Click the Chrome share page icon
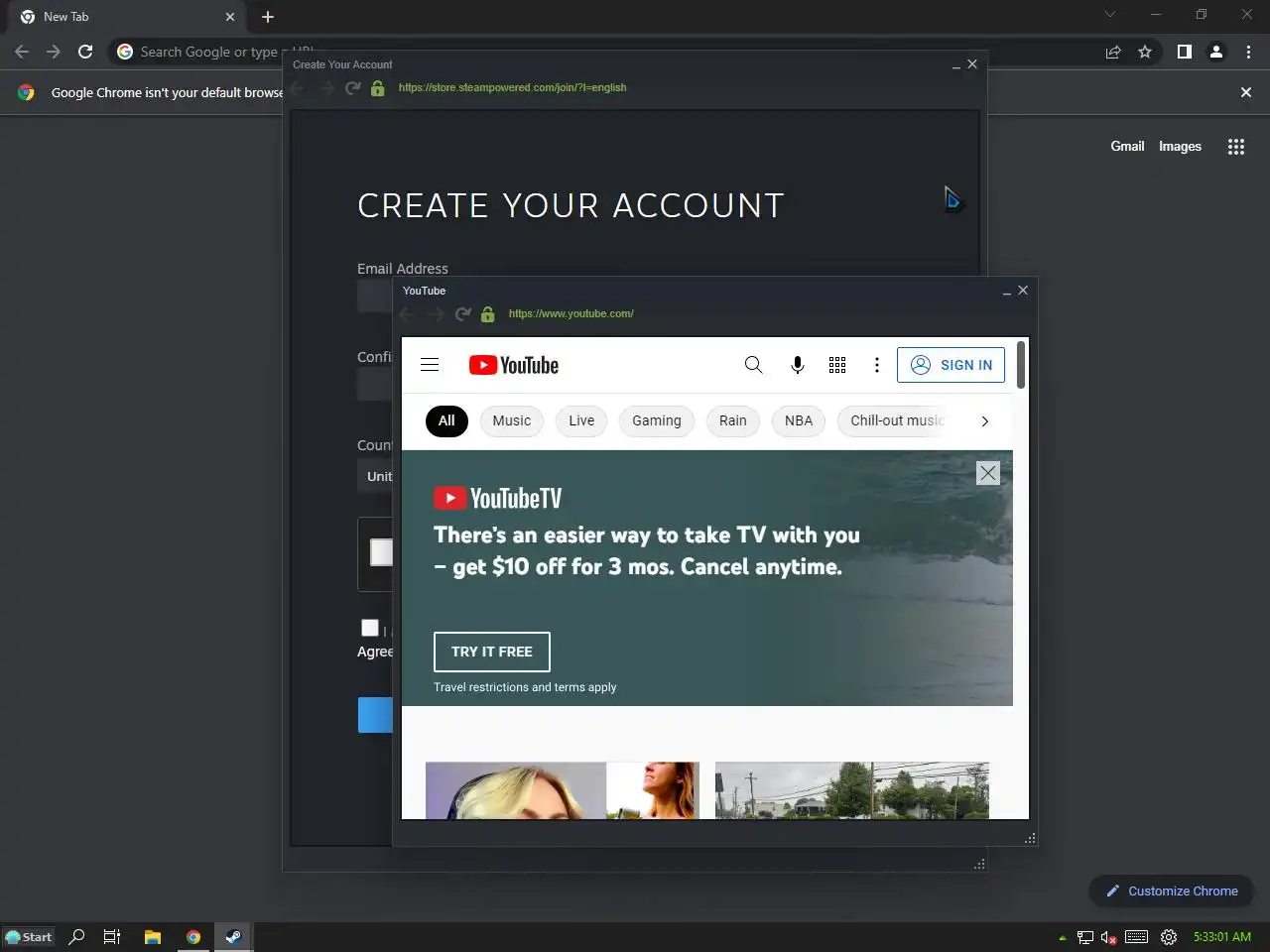1270x952 pixels. (x=1113, y=52)
